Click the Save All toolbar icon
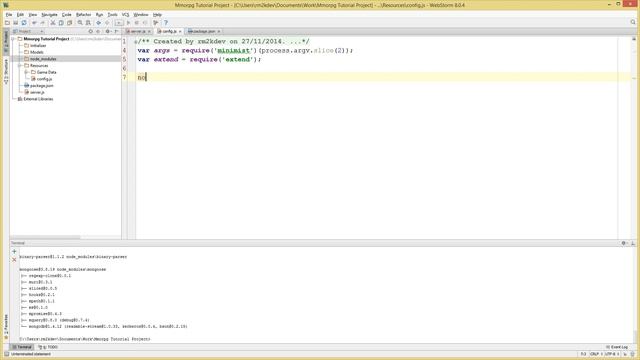This screenshot has height=360, width=640. point(16,23)
